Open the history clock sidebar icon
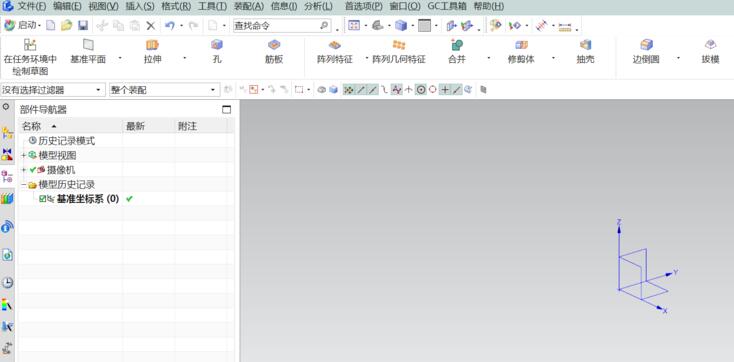Screen dimensions: 734x362 (7, 282)
